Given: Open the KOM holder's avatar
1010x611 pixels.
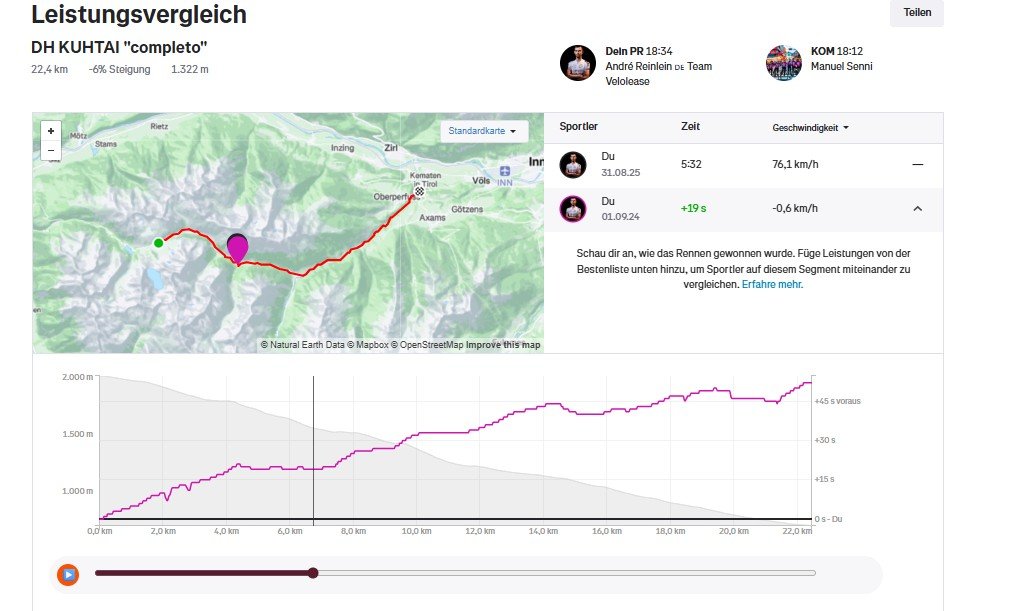Looking at the screenshot, I should click(783, 63).
